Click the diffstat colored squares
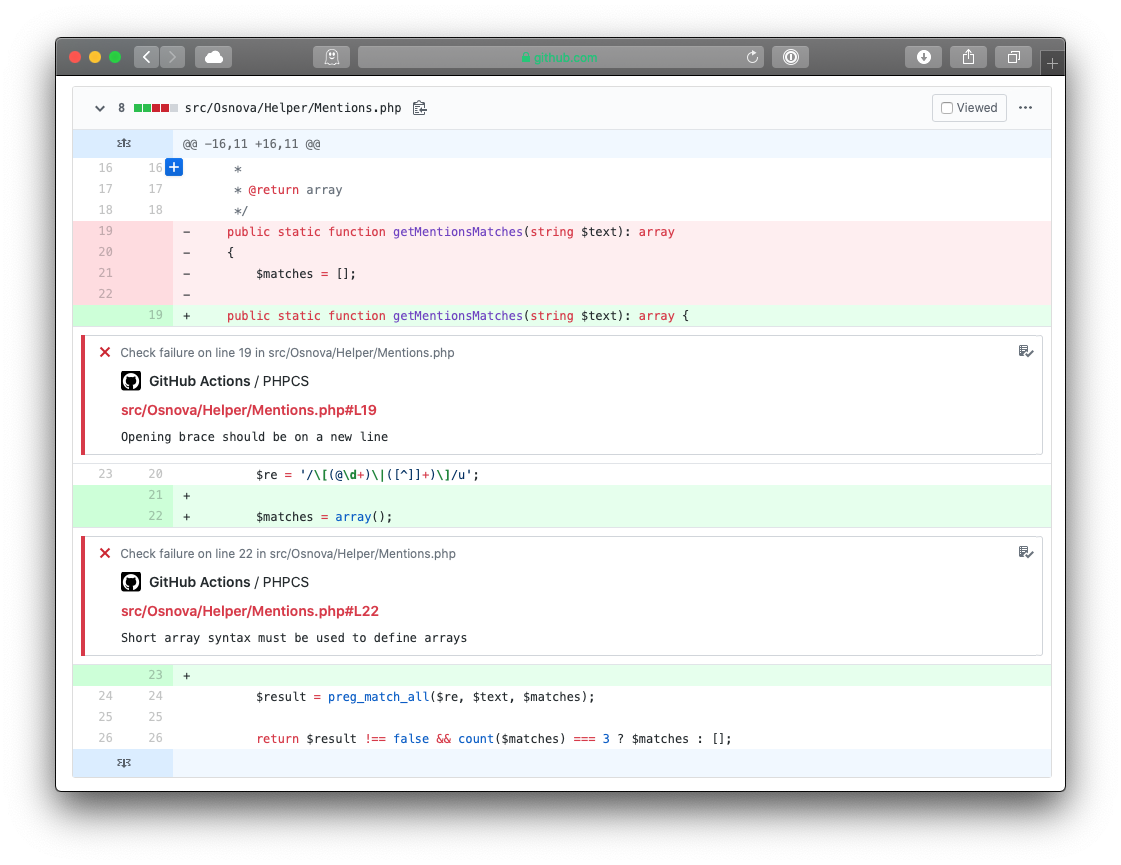1121x865 pixels. point(155,108)
